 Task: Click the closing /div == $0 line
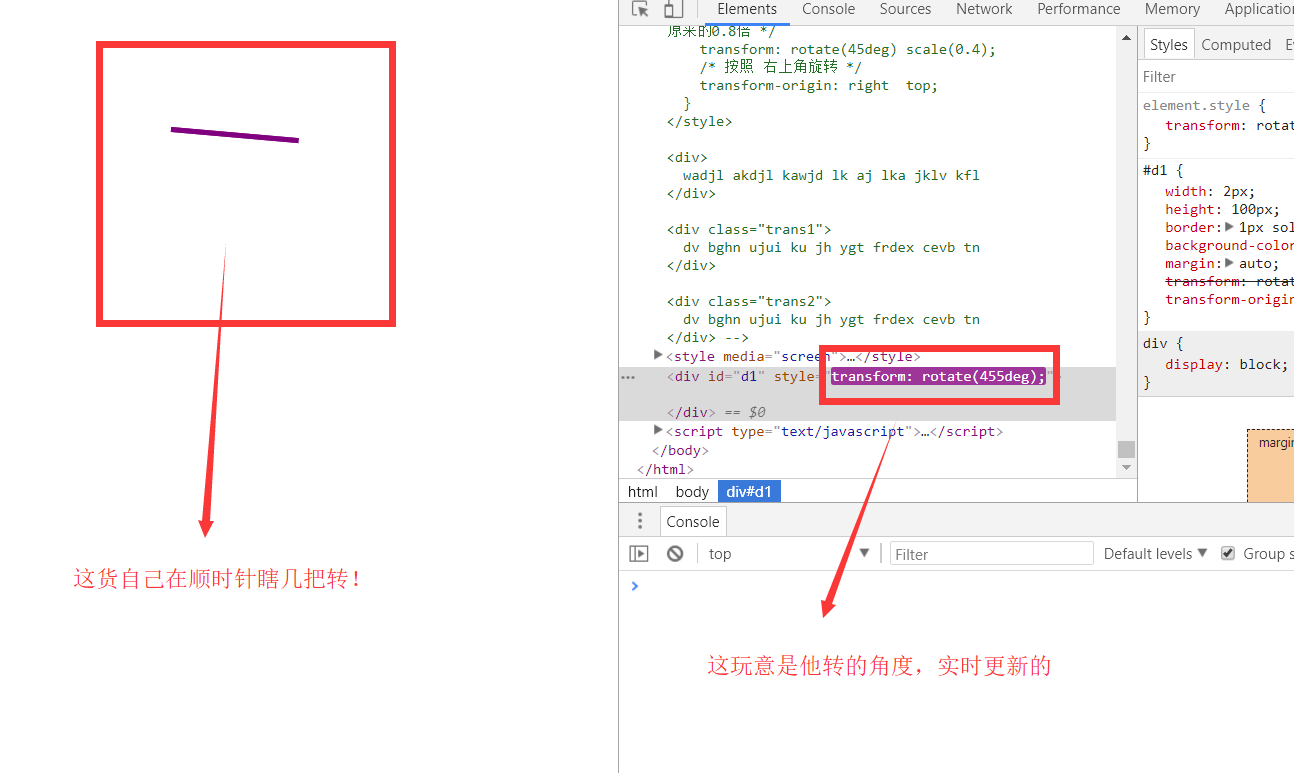[716, 412]
